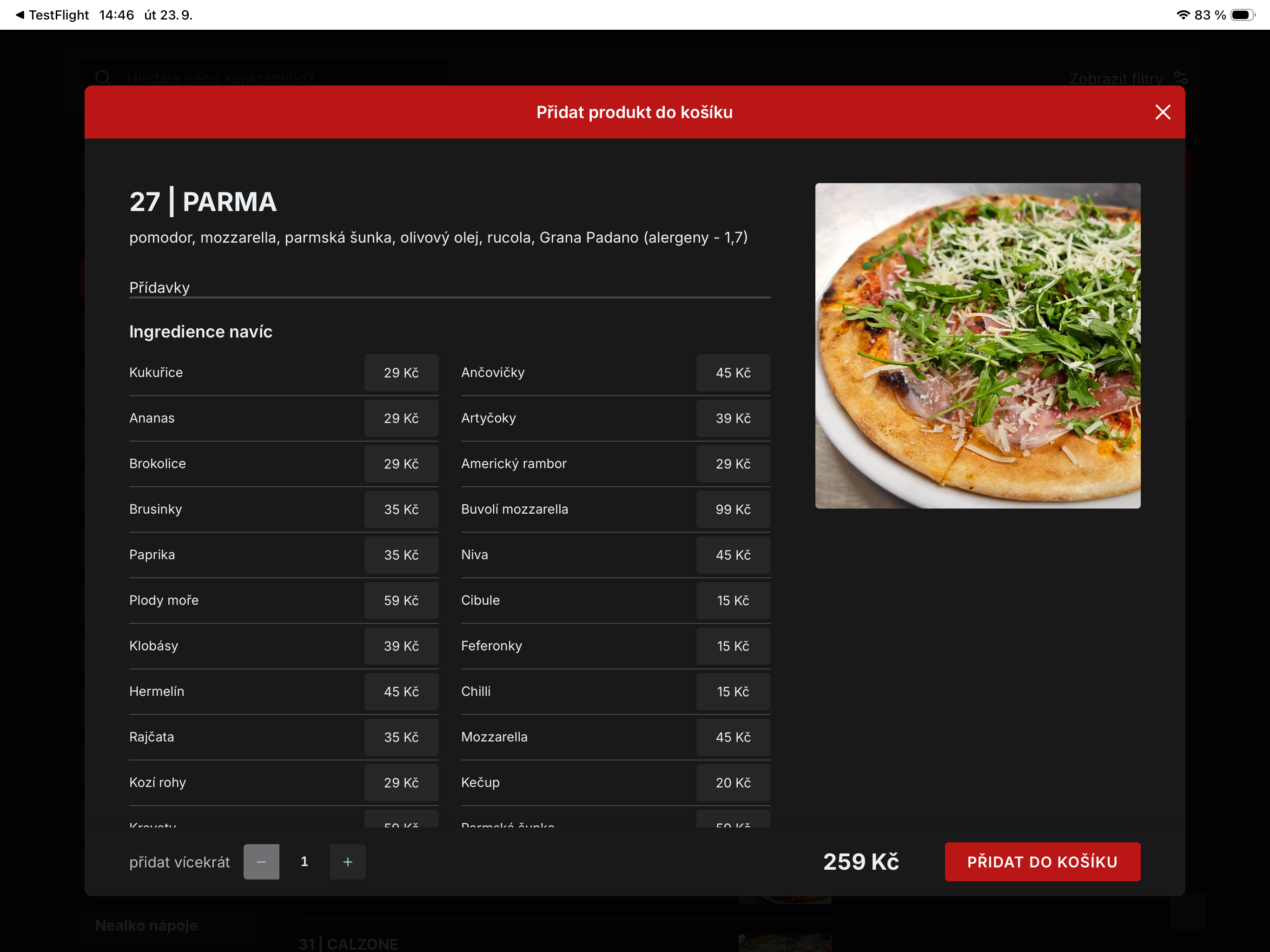1270x952 pixels.
Task: Click the Feferonky ingredient label
Action: click(x=491, y=646)
